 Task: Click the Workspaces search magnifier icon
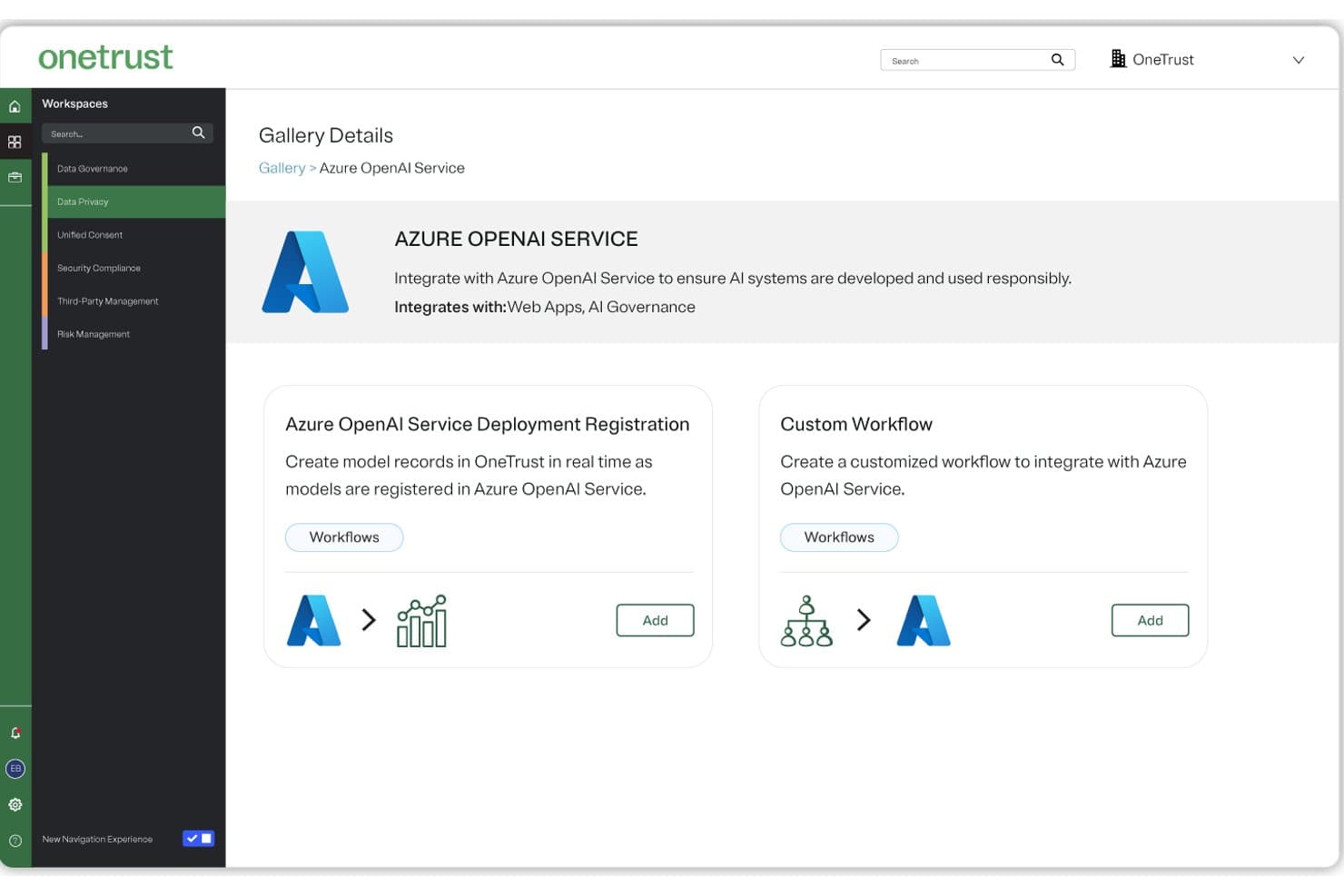[x=198, y=133]
